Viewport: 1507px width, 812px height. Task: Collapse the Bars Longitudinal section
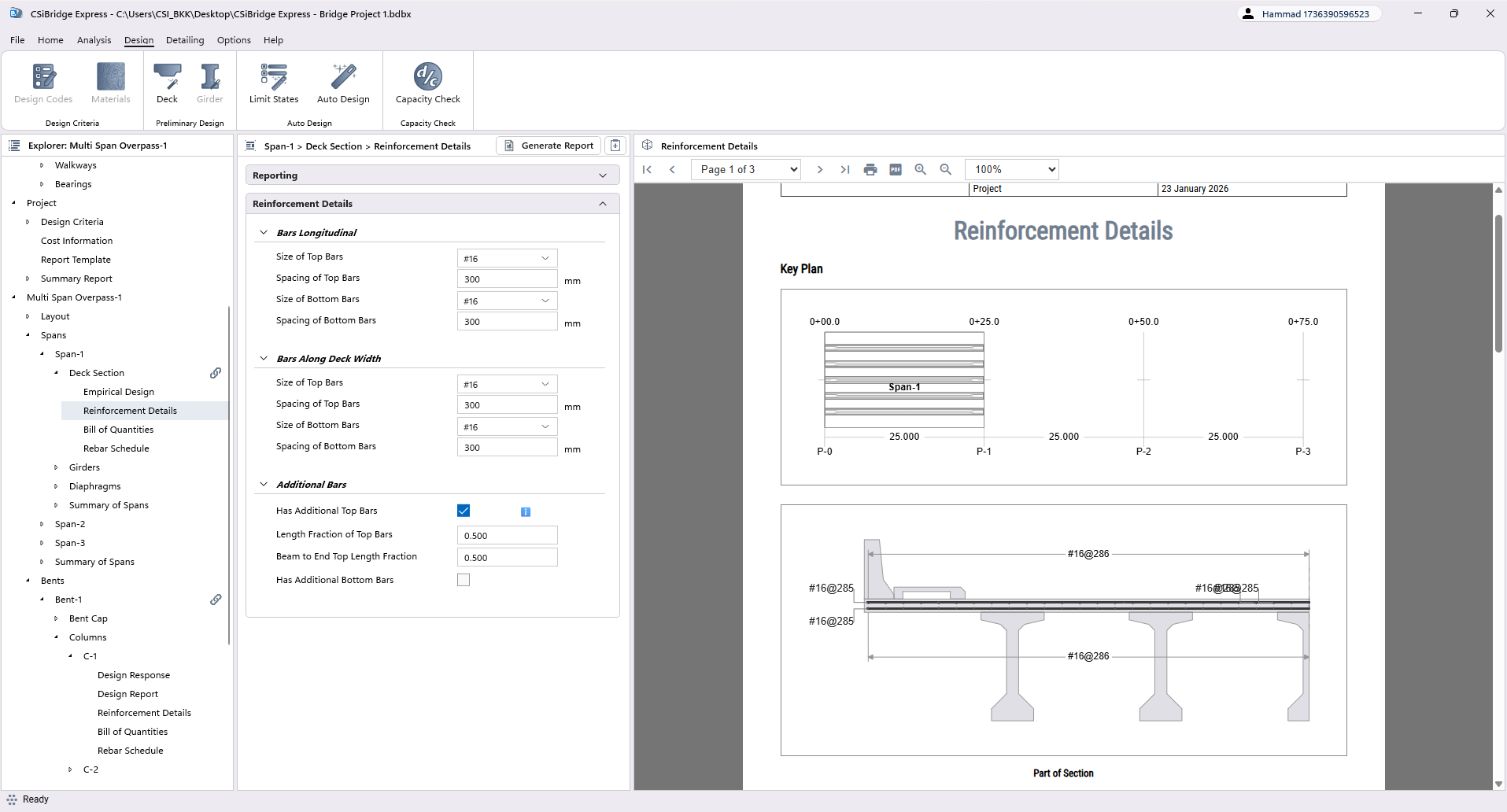[264, 233]
